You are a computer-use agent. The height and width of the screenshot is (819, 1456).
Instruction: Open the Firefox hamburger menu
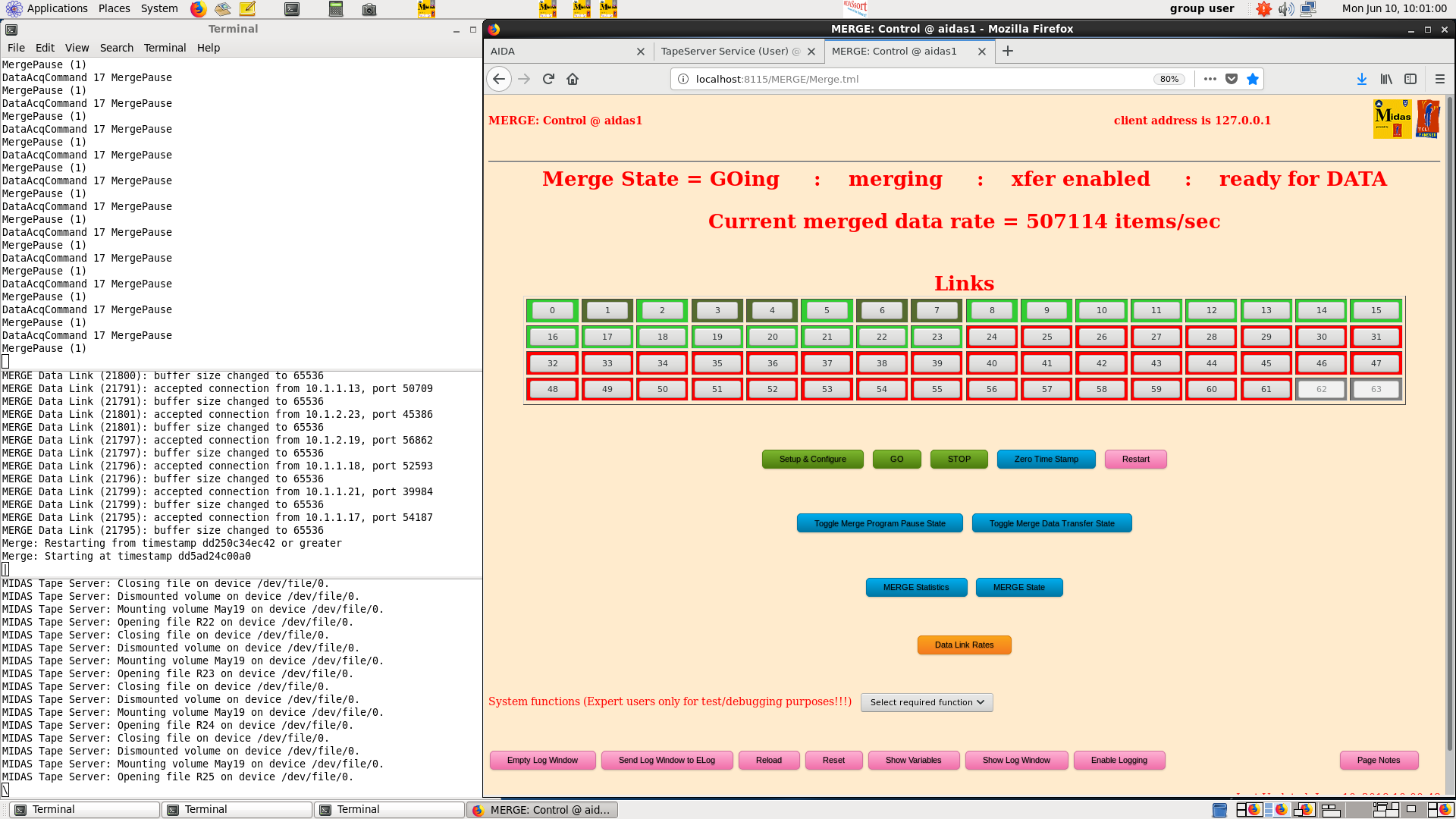pos(1440,79)
